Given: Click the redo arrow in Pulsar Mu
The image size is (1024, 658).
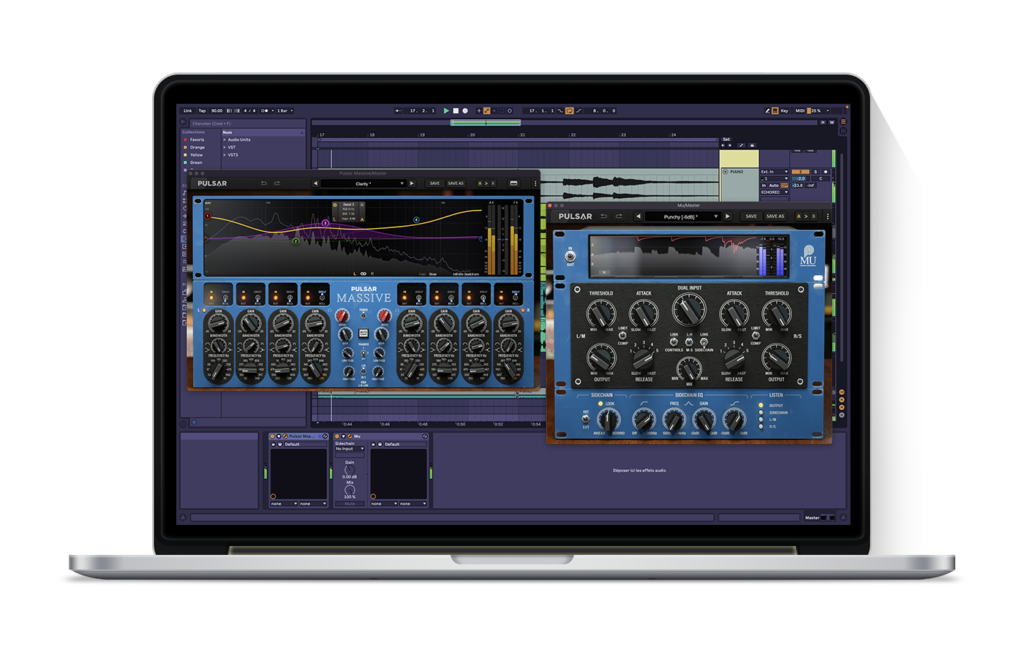Looking at the screenshot, I should 618,216.
